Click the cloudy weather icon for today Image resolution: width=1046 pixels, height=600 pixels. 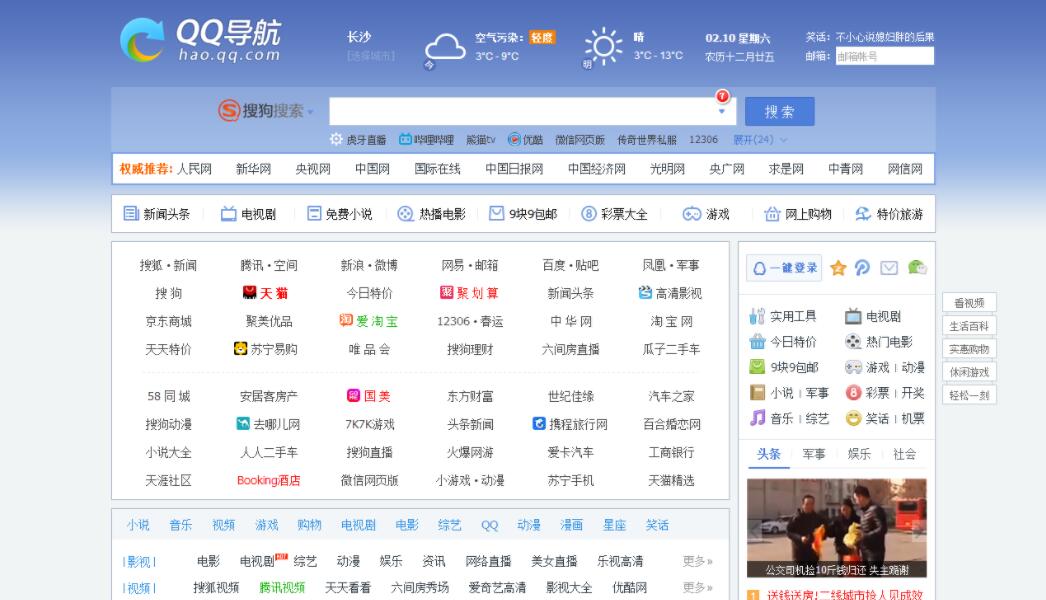click(x=445, y=49)
